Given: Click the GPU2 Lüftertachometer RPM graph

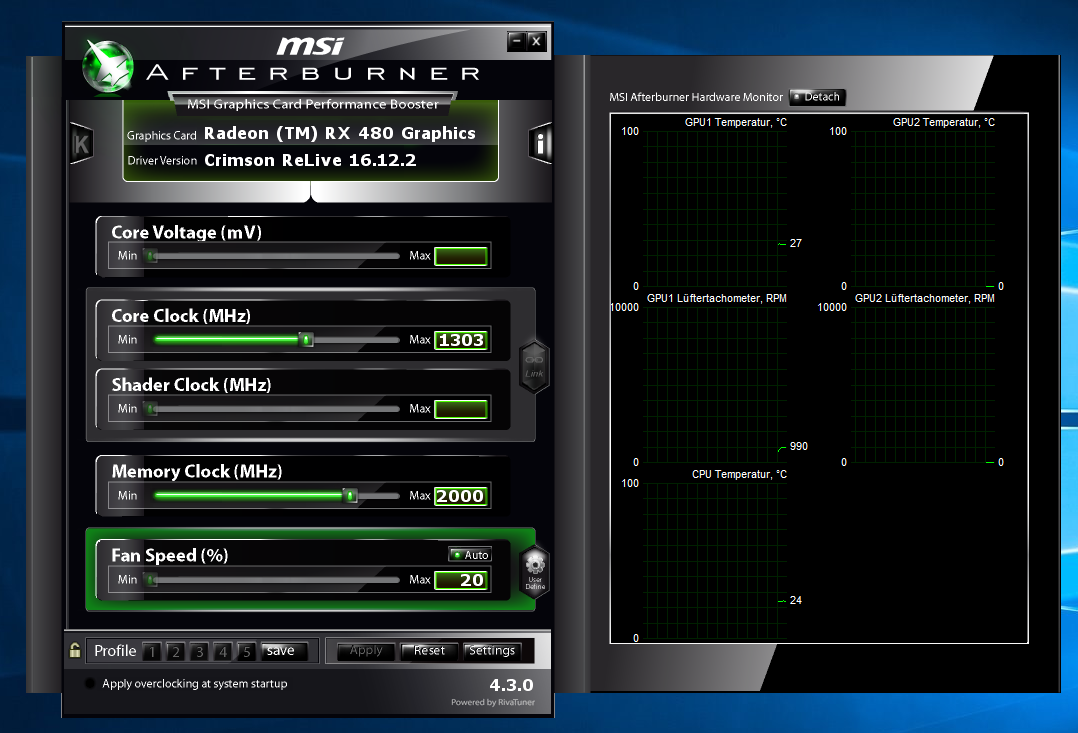Looking at the screenshot, I should click(923, 384).
